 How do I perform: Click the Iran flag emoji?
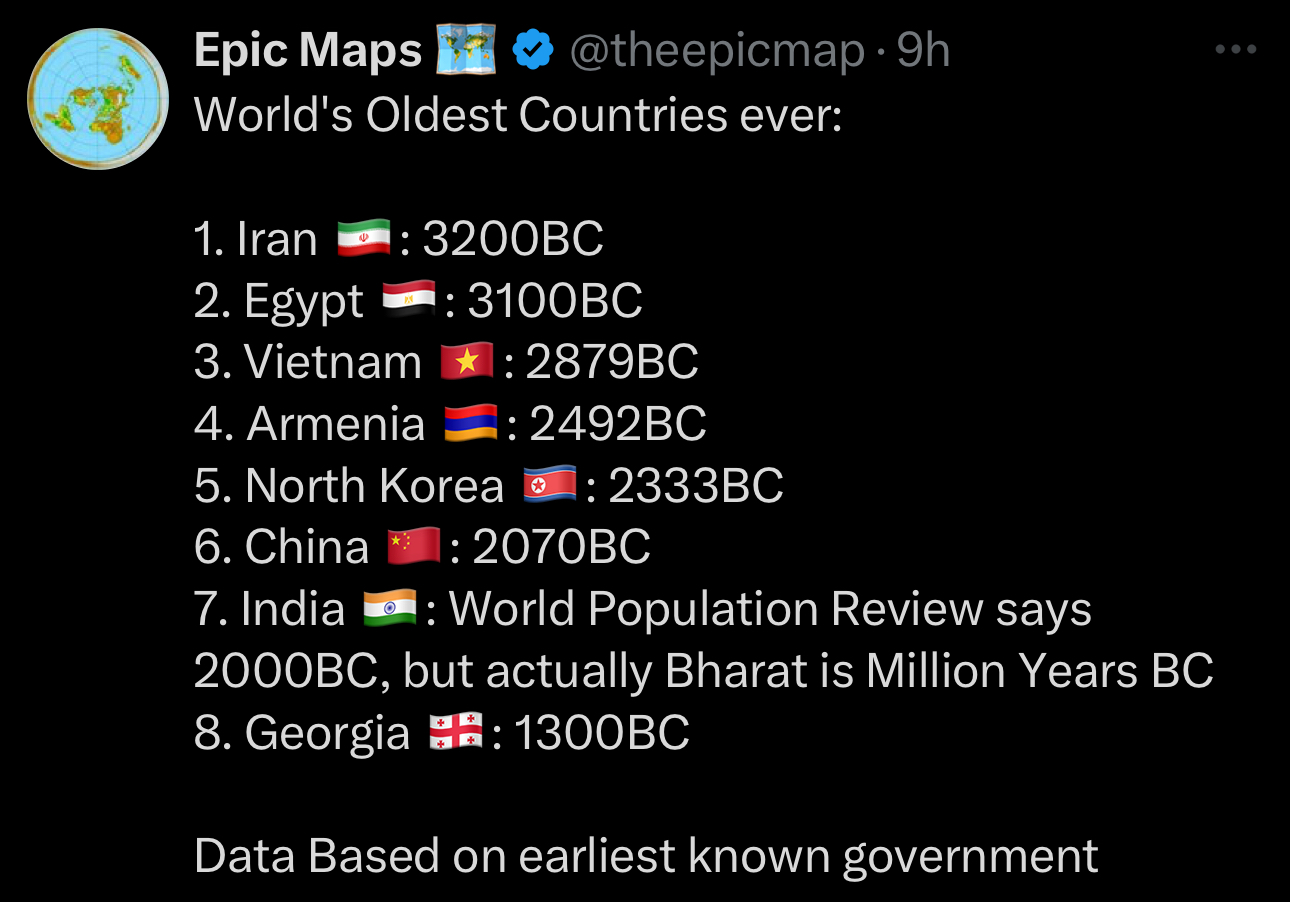click(363, 239)
